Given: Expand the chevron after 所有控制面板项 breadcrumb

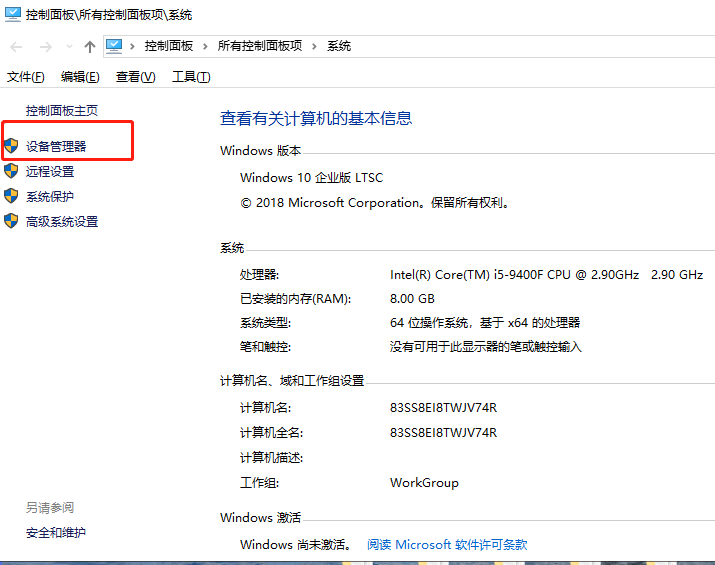Looking at the screenshot, I should coord(314,46).
